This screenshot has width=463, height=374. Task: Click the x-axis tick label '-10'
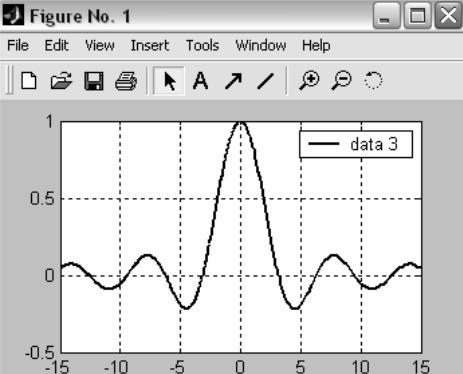click(x=116, y=367)
